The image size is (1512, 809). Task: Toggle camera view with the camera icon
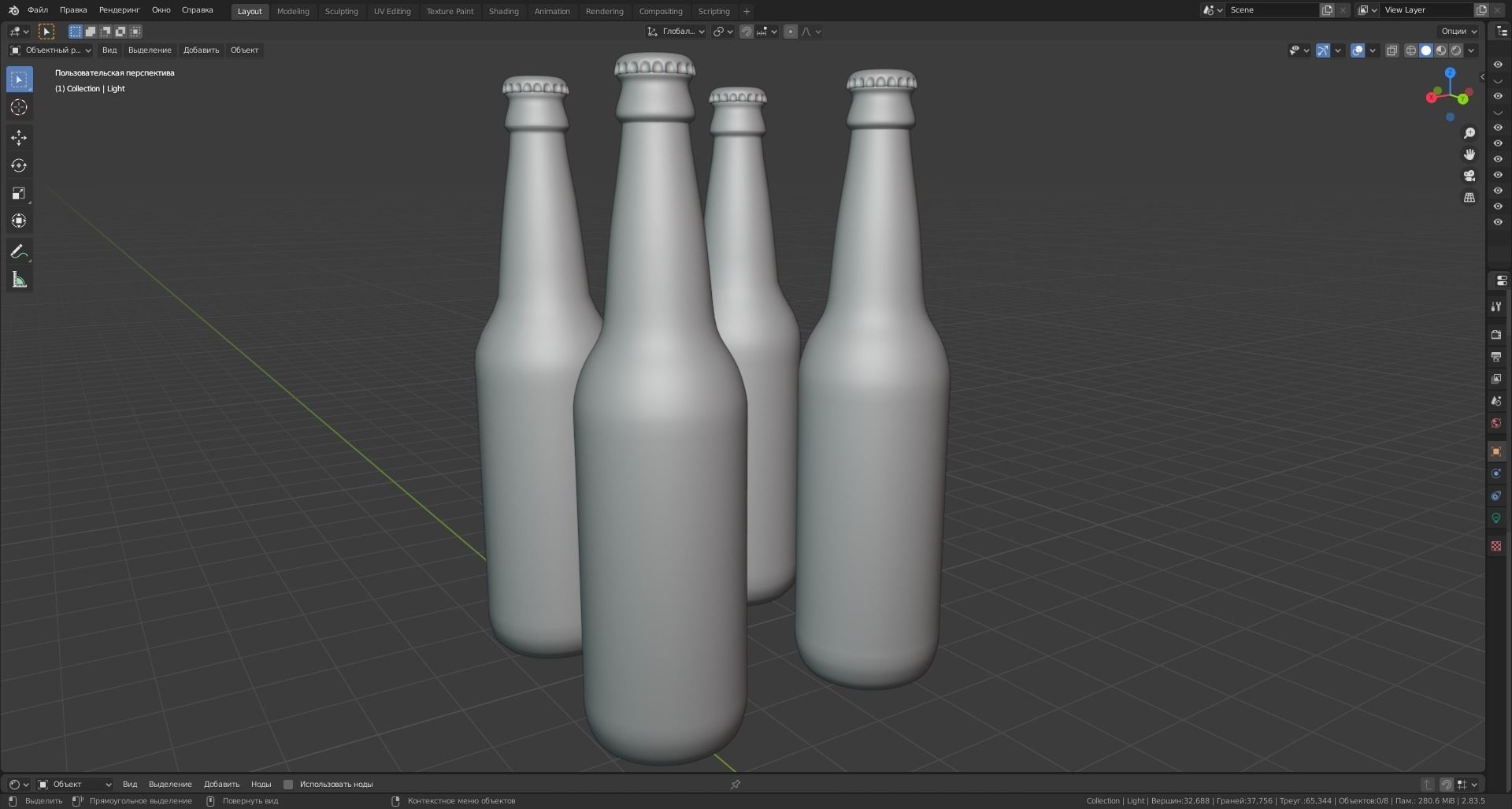[x=1469, y=176]
